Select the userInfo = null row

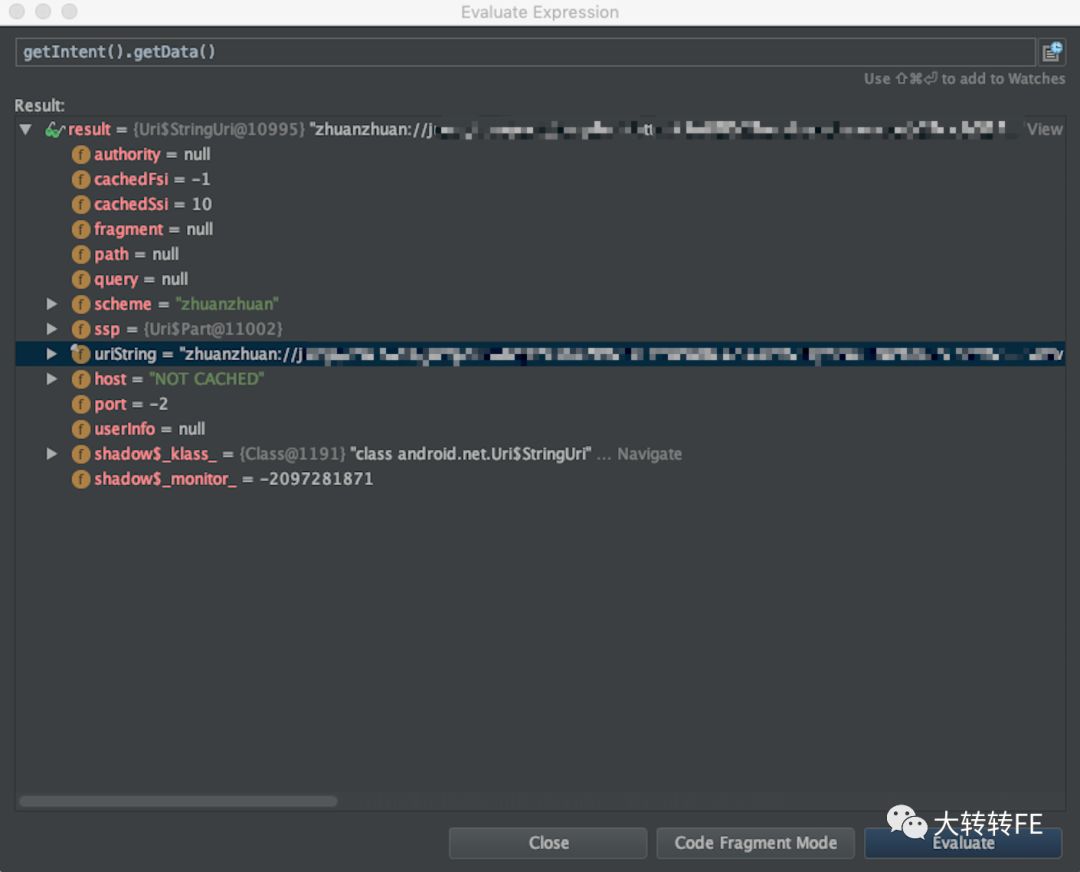[x=540, y=429]
